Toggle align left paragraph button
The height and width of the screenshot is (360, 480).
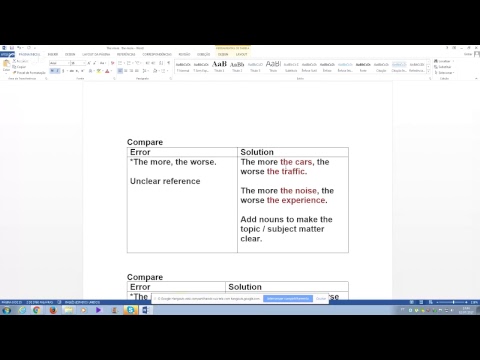(x=120, y=71)
